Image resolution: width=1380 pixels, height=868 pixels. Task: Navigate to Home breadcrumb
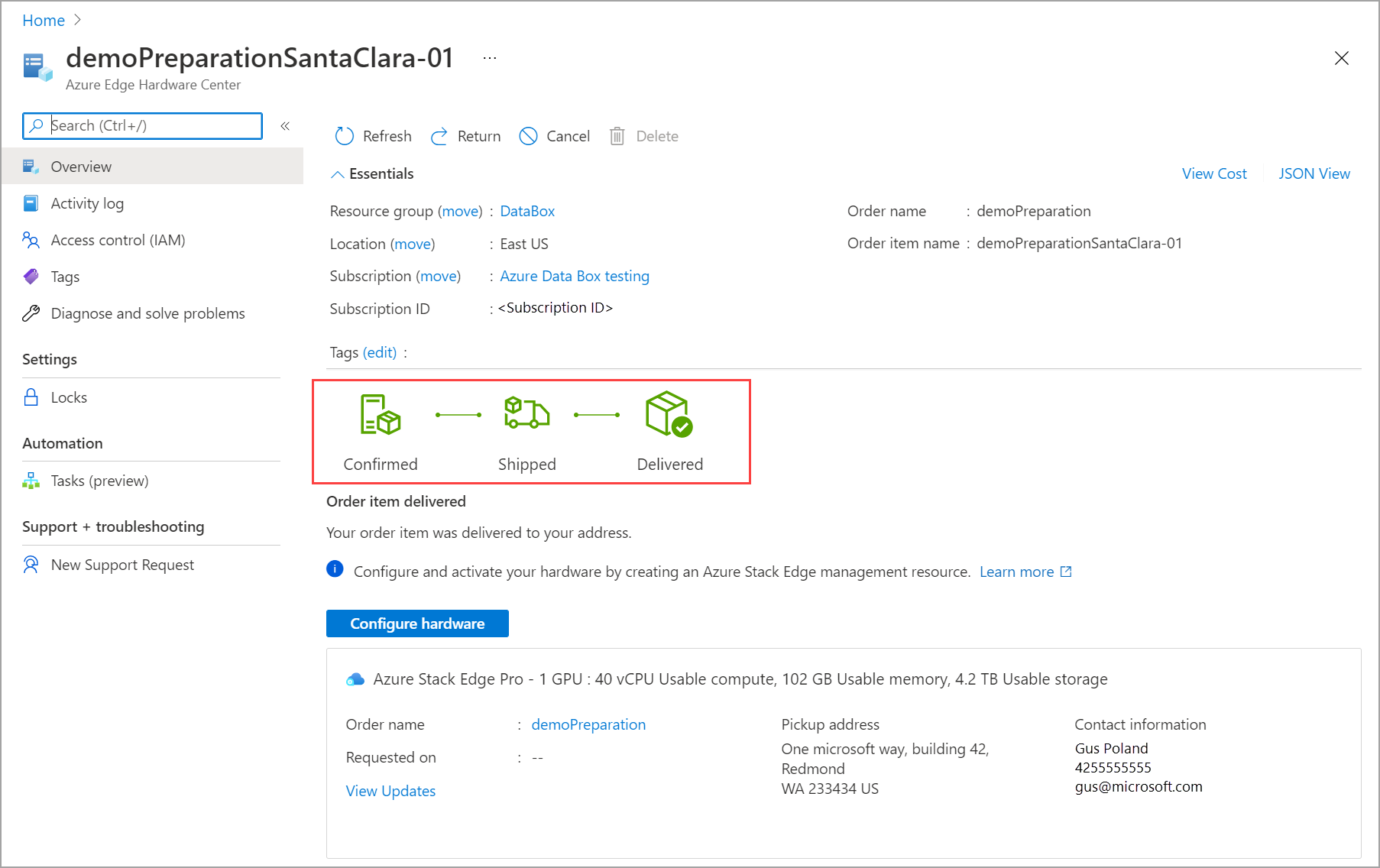pos(44,21)
